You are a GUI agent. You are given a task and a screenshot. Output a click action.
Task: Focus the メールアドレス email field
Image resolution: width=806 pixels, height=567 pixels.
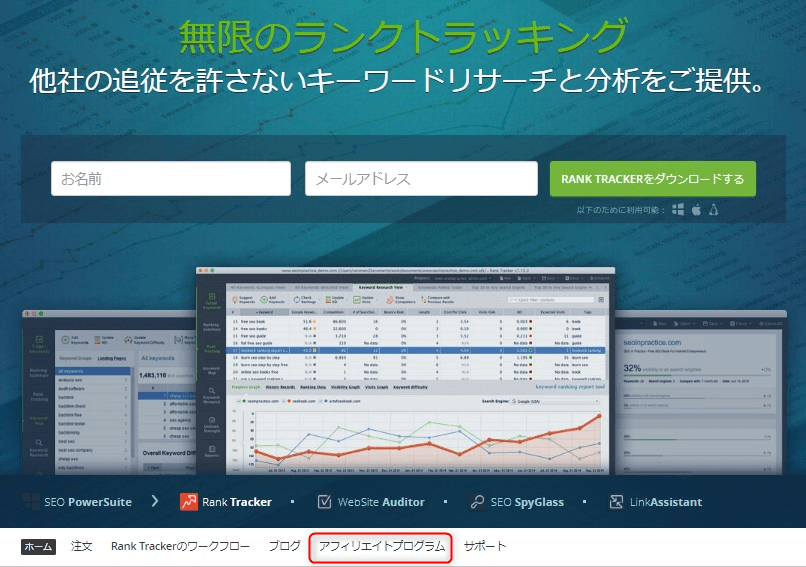click(x=421, y=178)
